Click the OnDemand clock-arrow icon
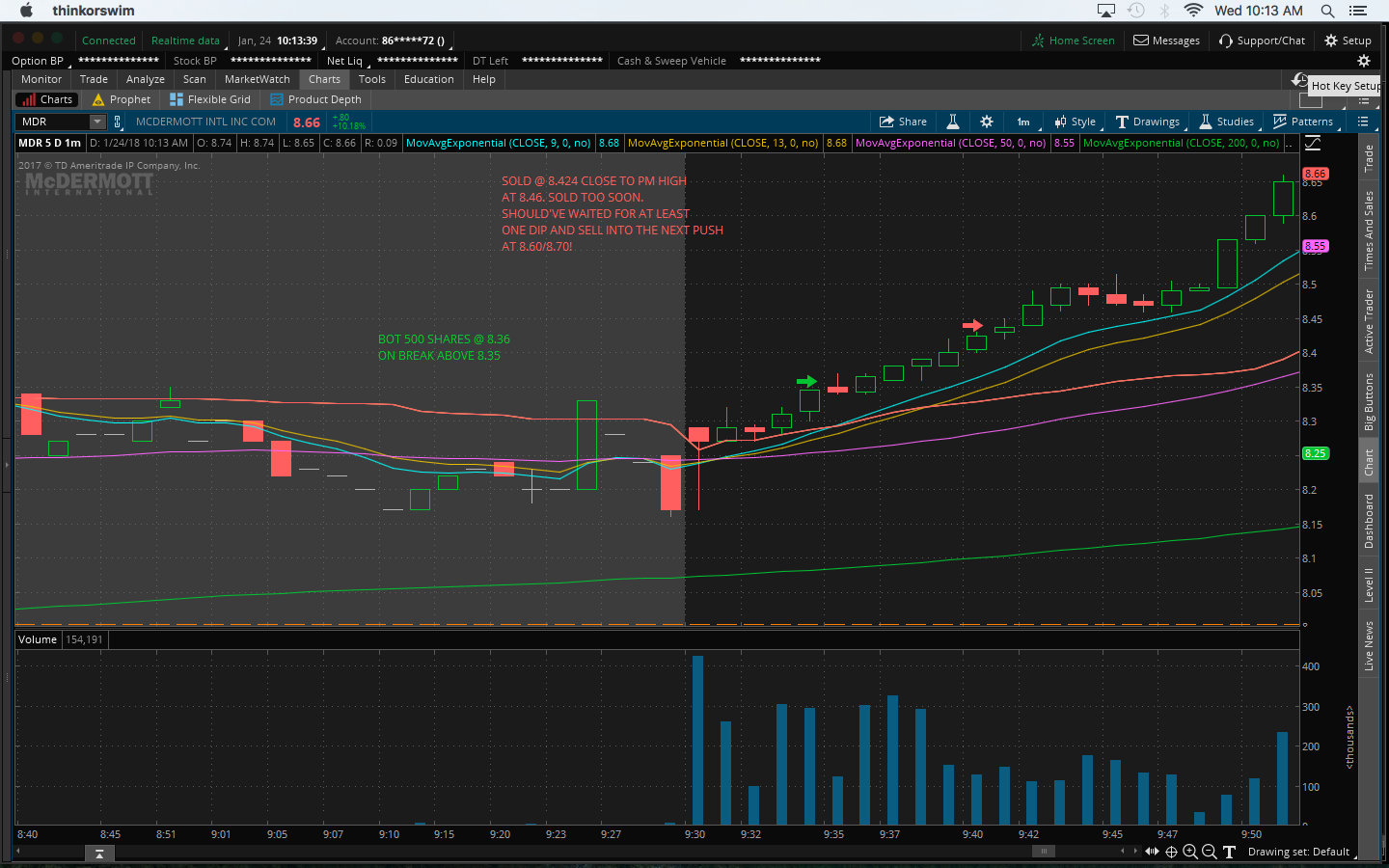The width and height of the screenshot is (1389, 868). 1300,79
